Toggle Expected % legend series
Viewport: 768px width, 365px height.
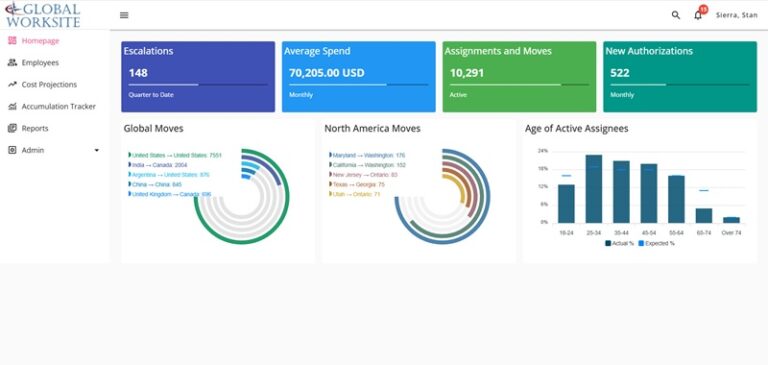[x=656, y=243]
